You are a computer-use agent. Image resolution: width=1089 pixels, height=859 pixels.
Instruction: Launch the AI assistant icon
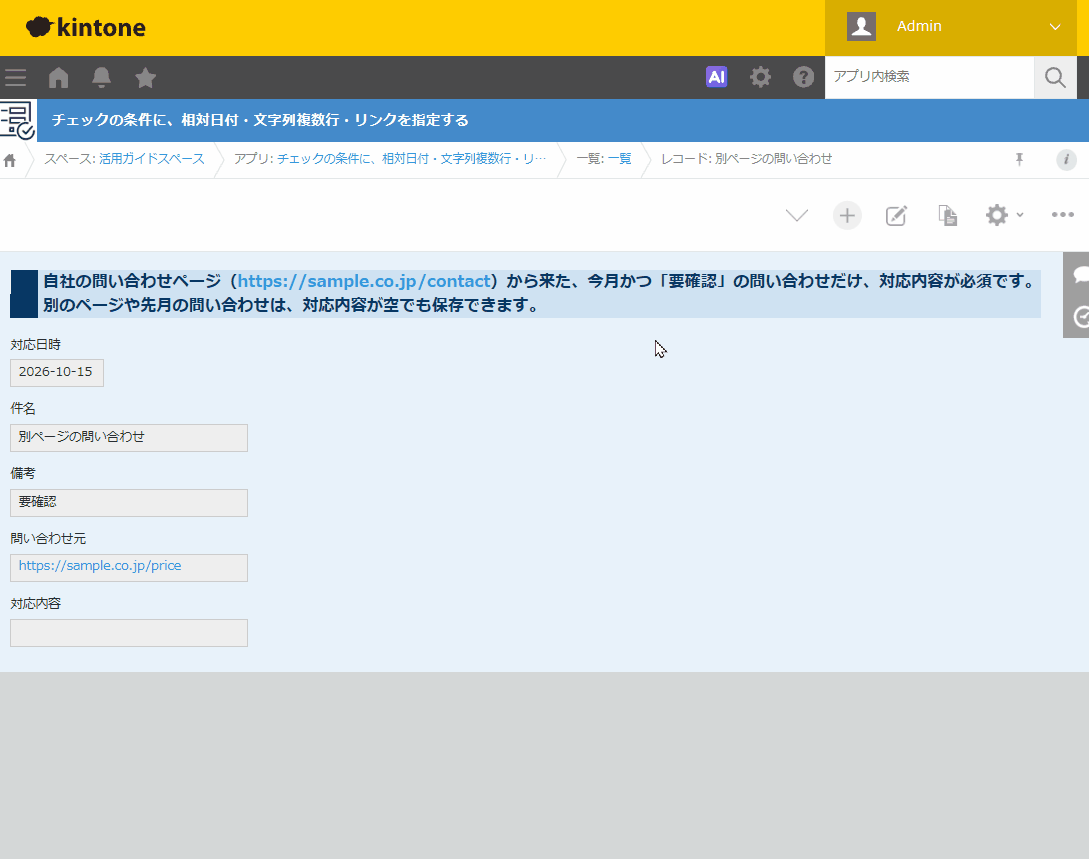click(716, 76)
